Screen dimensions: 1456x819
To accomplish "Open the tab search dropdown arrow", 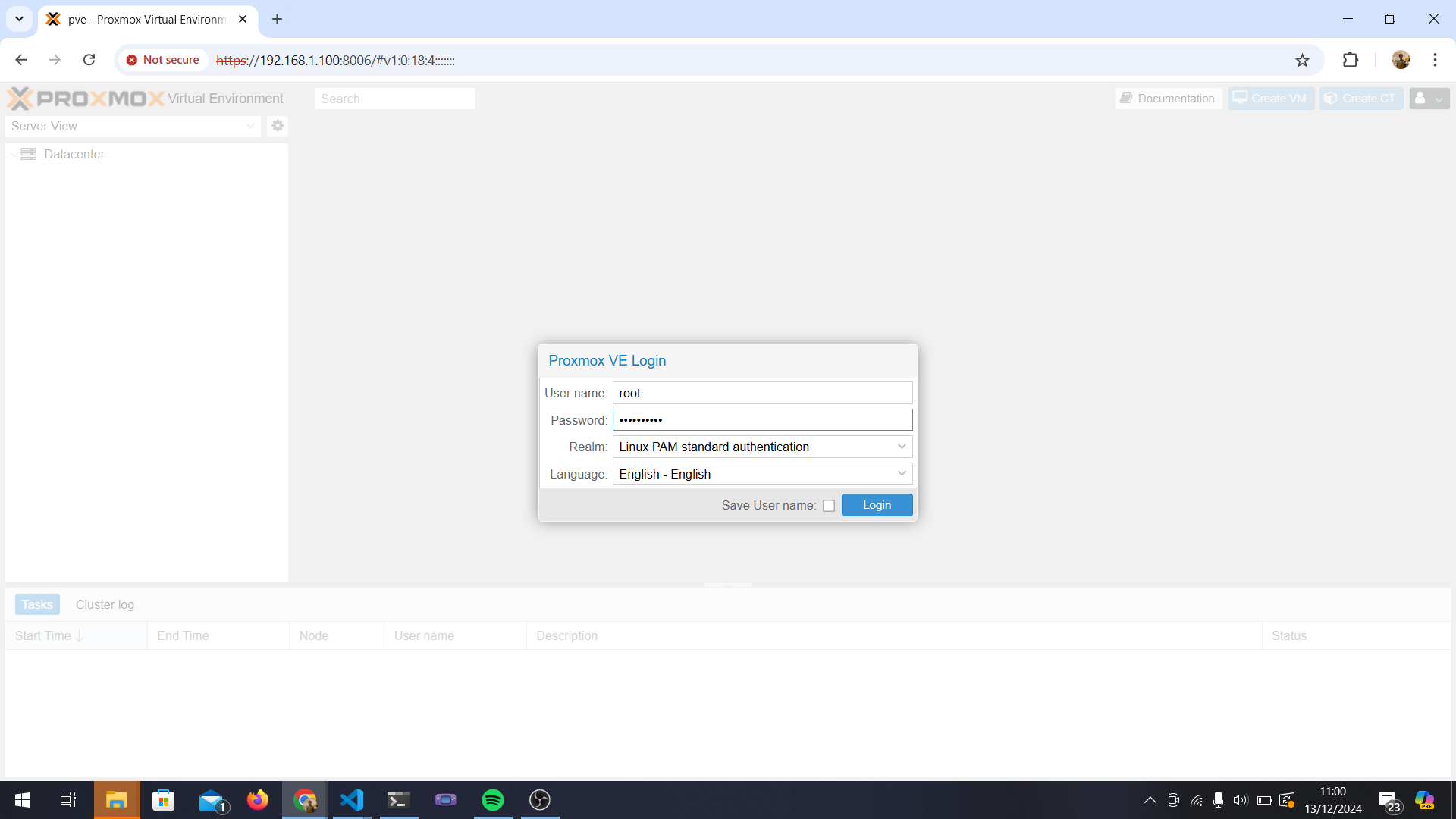I will tap(19, 19).
